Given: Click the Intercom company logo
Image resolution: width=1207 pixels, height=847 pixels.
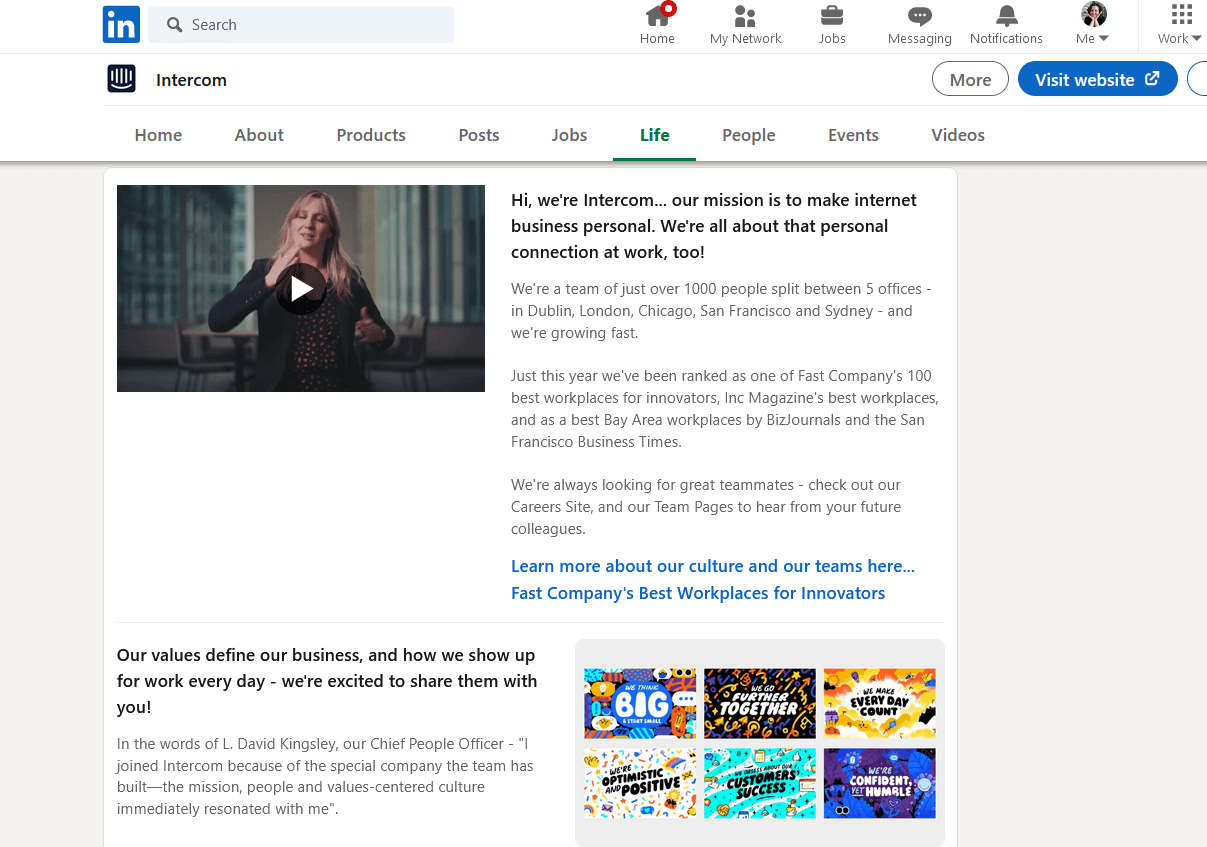Looking at the screenshot, I should coord(121,79).
